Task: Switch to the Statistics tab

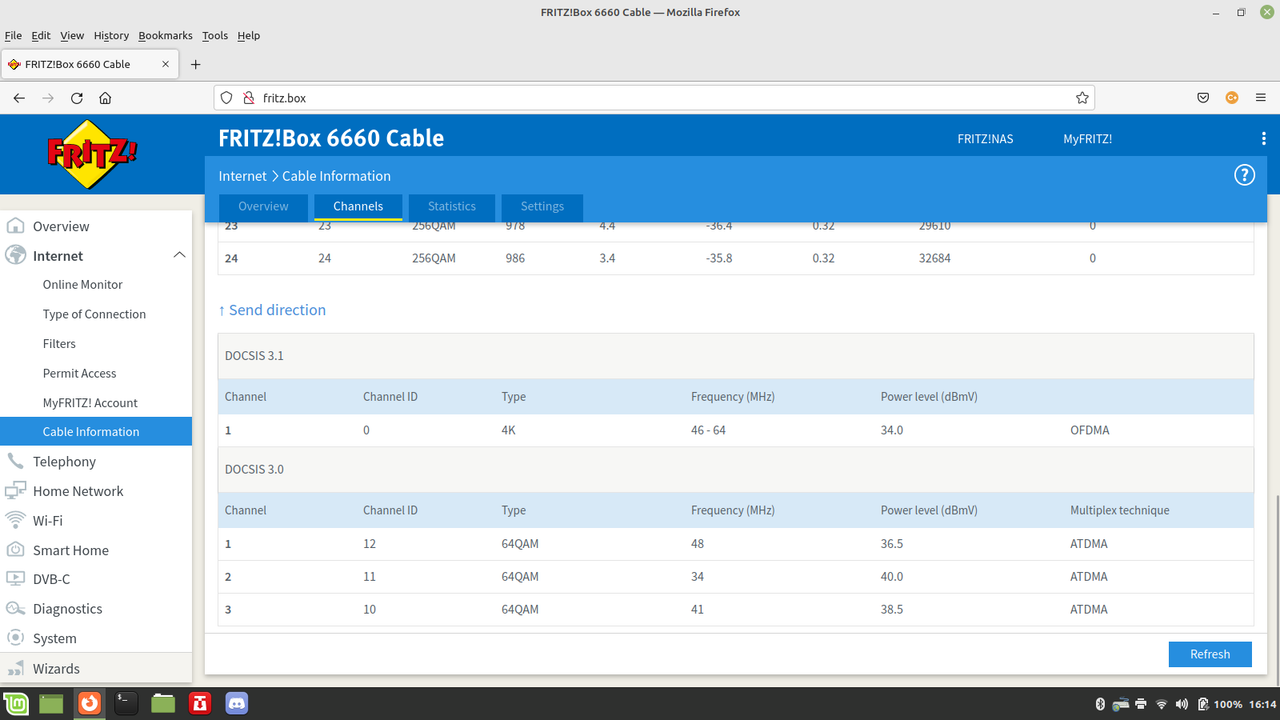Action: 452,206
